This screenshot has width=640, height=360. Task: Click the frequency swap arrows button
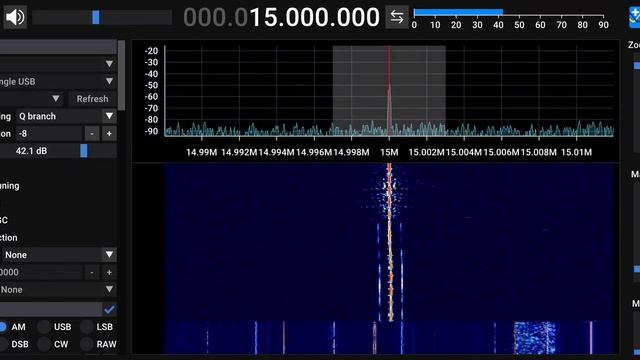point(397,17)
